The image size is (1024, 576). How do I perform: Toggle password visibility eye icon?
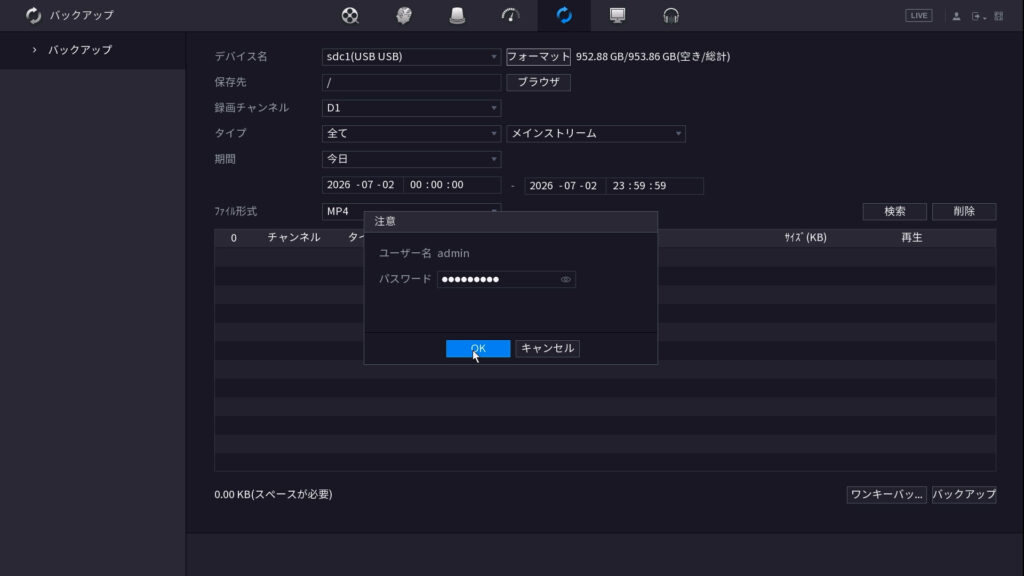566,280
